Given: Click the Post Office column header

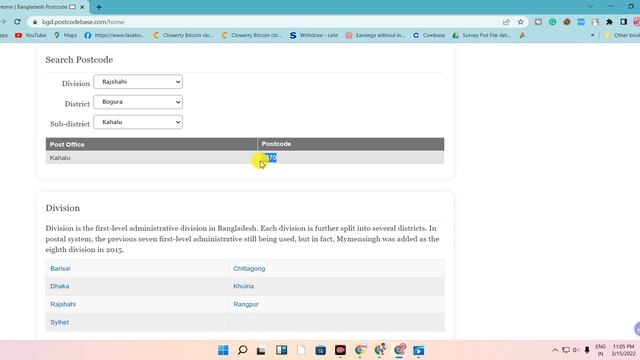Looking at the screenshot, I should pyautogui.click(x=151, y=144).
